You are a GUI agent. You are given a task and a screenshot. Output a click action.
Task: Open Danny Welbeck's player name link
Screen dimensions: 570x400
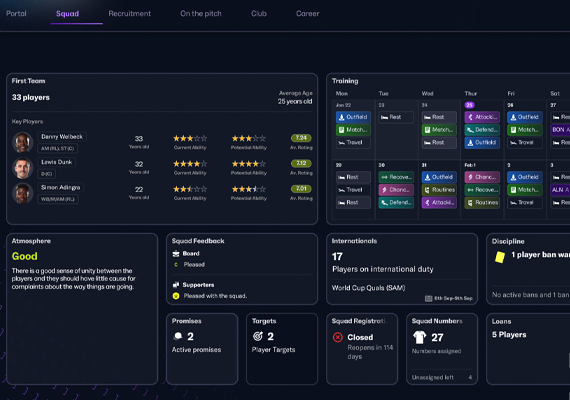pyautogui.click(x=62, y=137)
